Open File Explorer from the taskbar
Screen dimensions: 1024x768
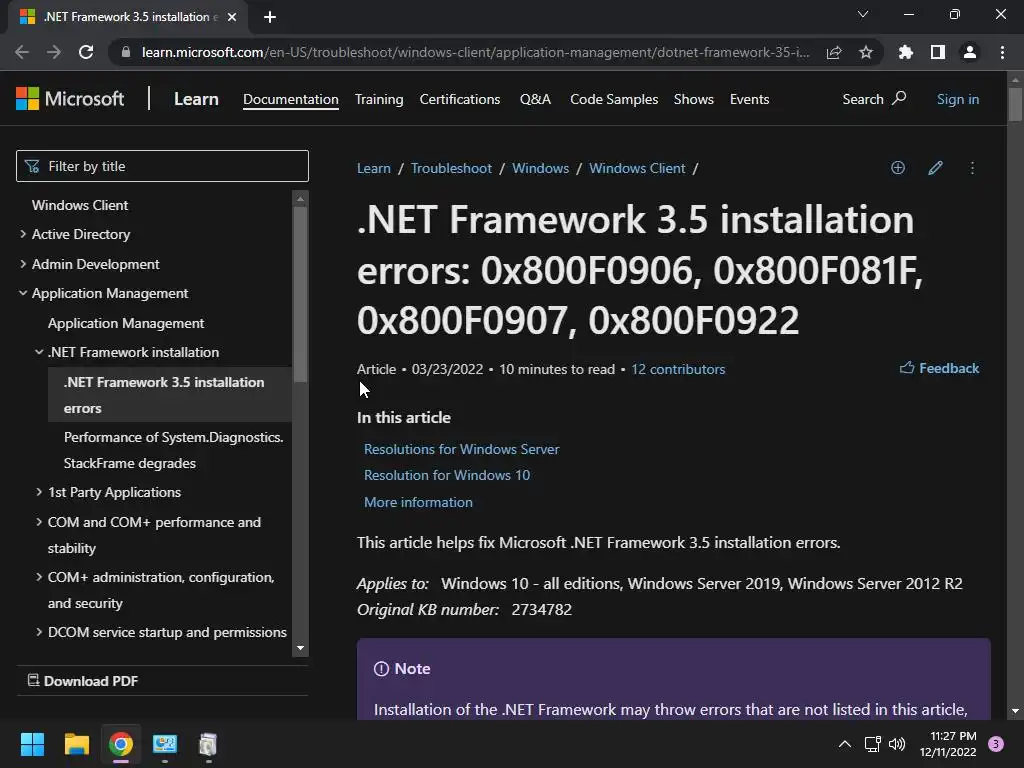coord(76,744)
